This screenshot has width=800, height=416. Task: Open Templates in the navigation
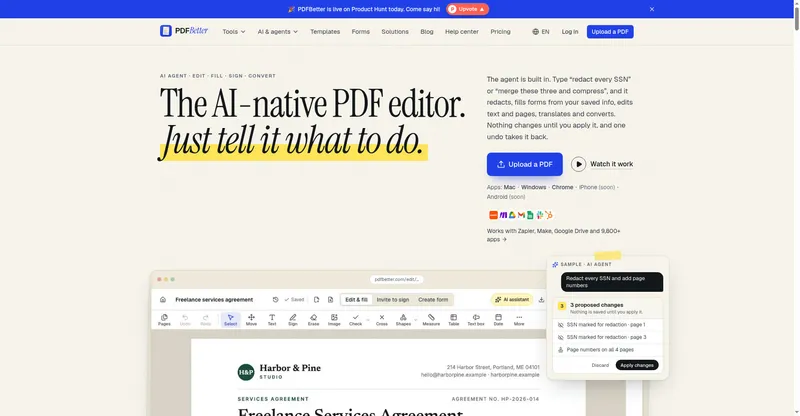325,32
